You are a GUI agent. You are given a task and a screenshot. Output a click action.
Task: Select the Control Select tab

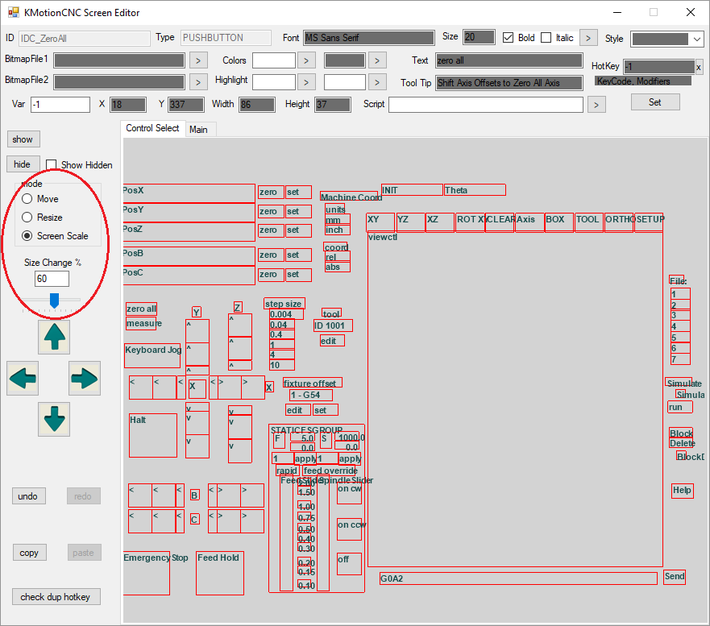coord(152,129)
